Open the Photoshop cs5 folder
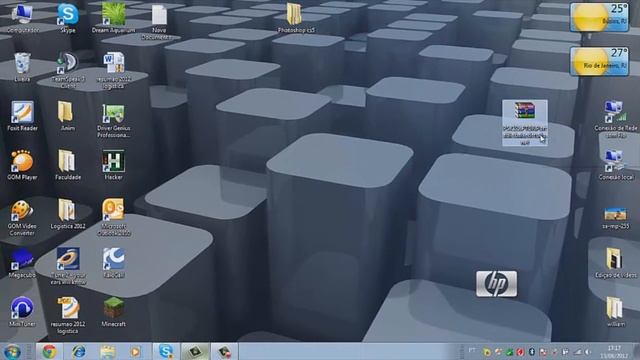 coord(296,18)
